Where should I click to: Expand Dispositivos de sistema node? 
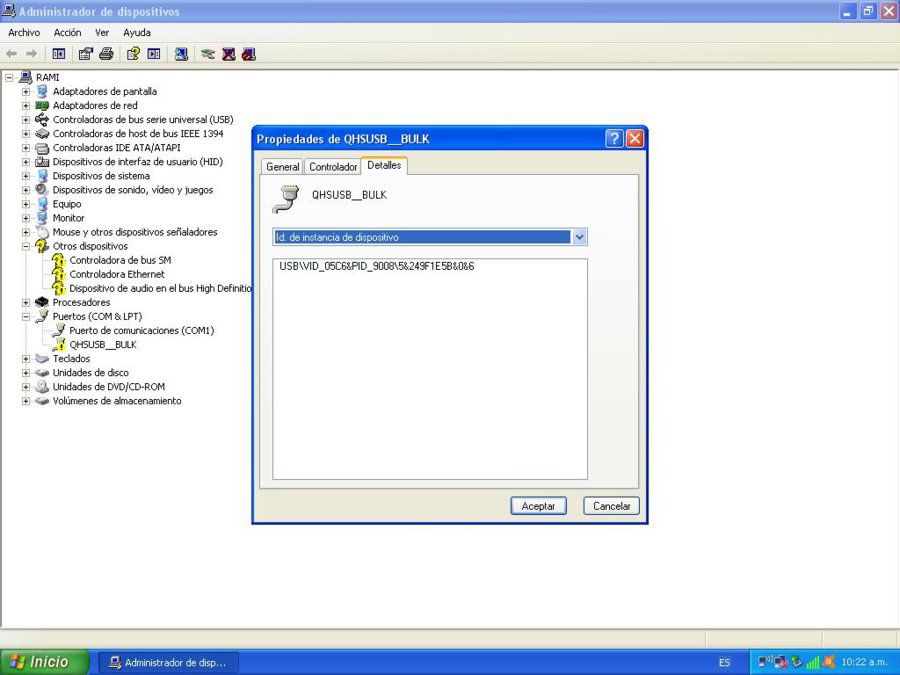pyautogui.click(x=26, y=176)
